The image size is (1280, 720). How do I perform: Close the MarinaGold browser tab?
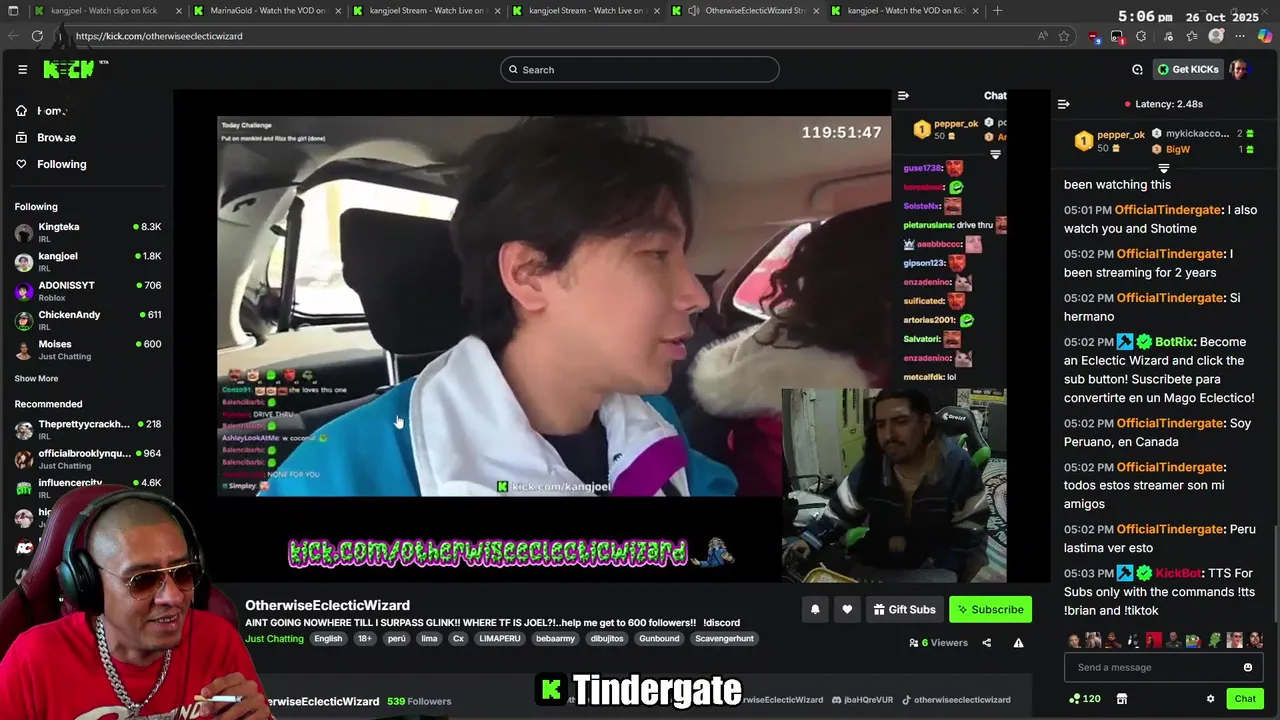[339, 11]
